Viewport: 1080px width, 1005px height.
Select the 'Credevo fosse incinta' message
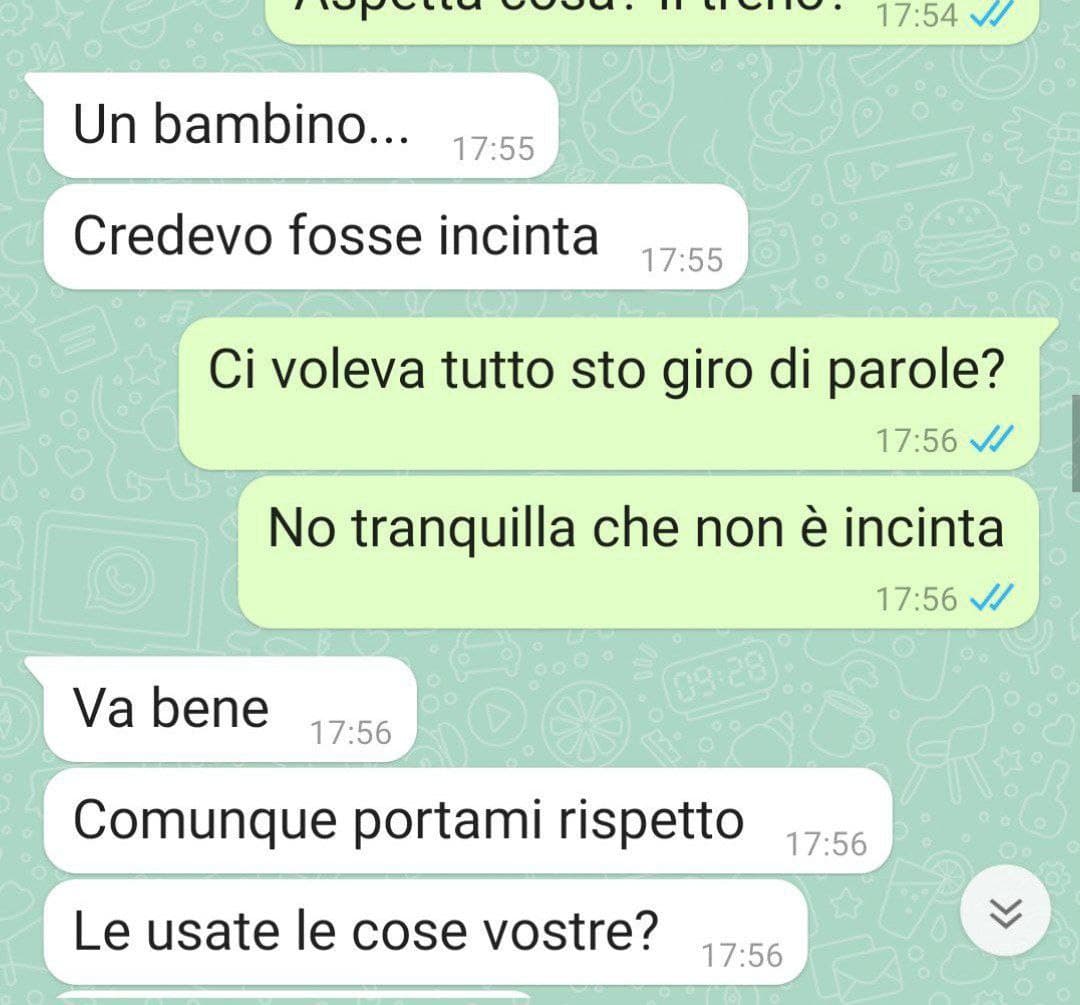395,236
